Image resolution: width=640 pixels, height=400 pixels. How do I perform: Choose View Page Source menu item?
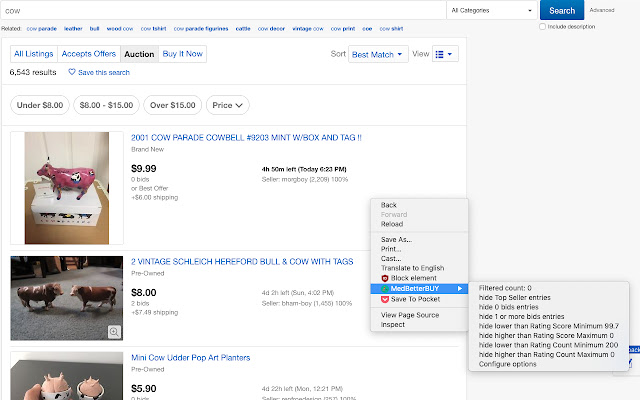[x=419, y=315]
